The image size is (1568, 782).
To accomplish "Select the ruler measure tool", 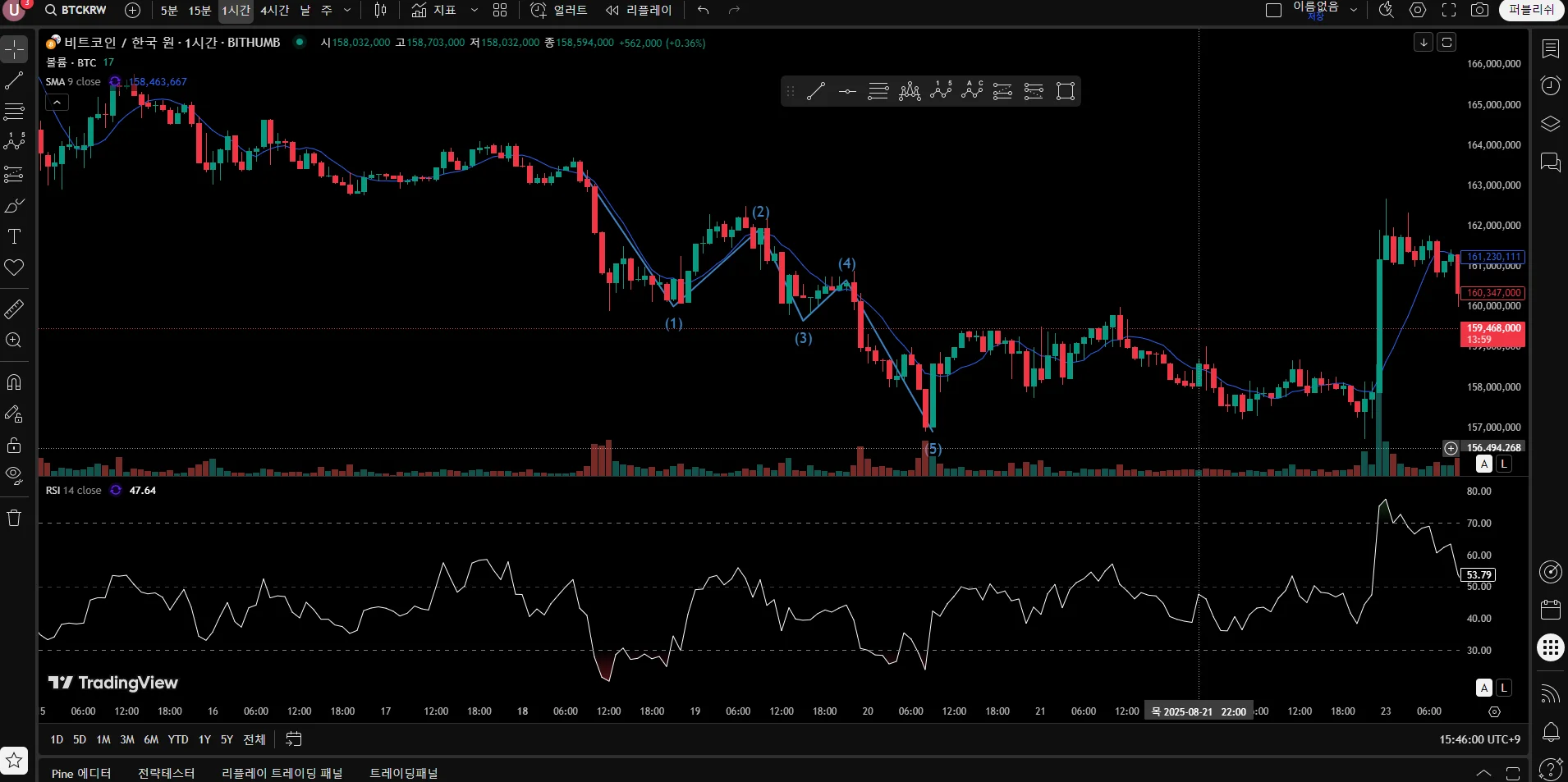I will (x=15, y=309).
